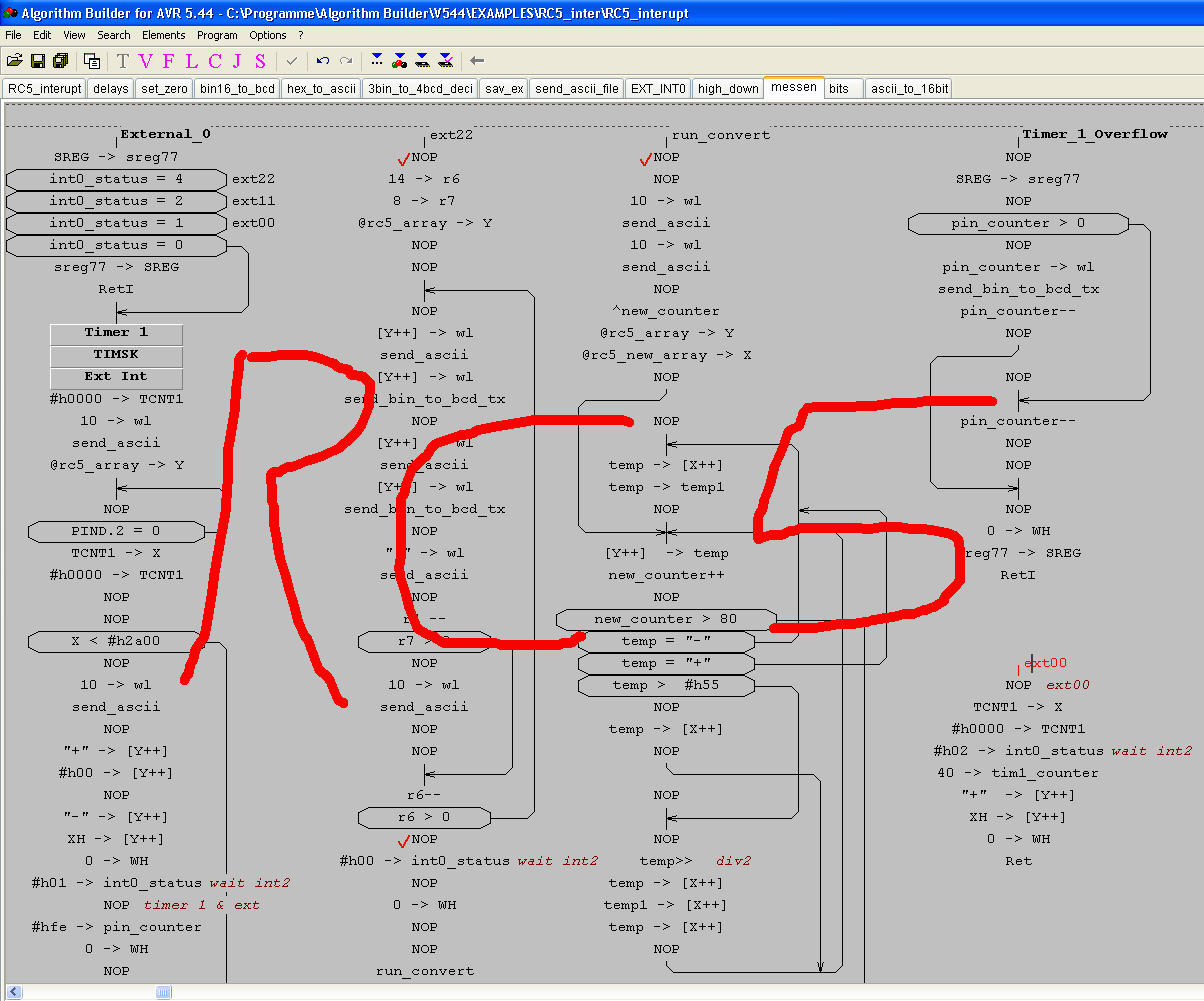Click the Undo arrow icon
Screen dimensions: 1204x1001
(x=322, y=61)
